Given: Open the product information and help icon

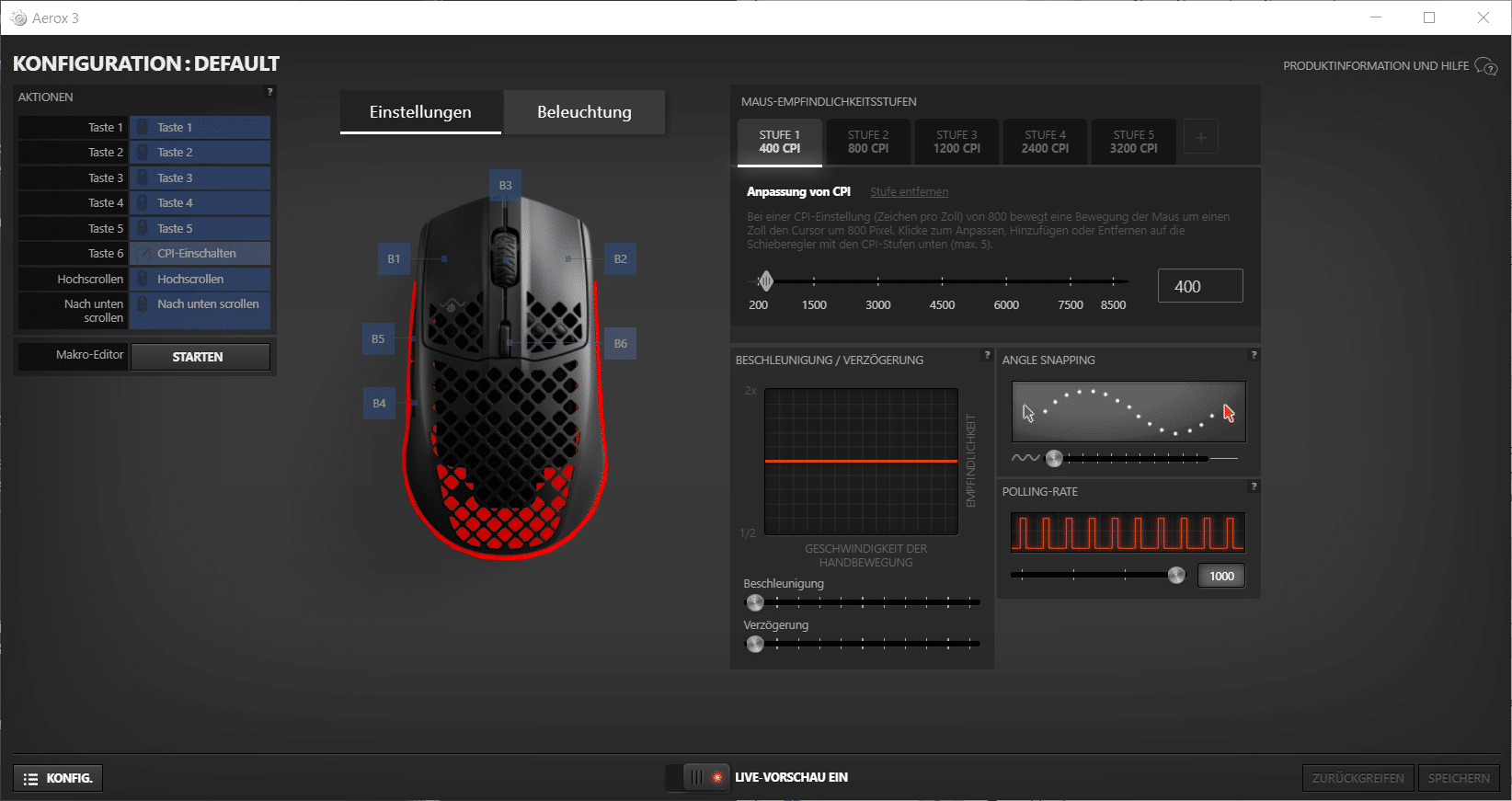Looking at the screenshot, I should [x=1485, y=66].
